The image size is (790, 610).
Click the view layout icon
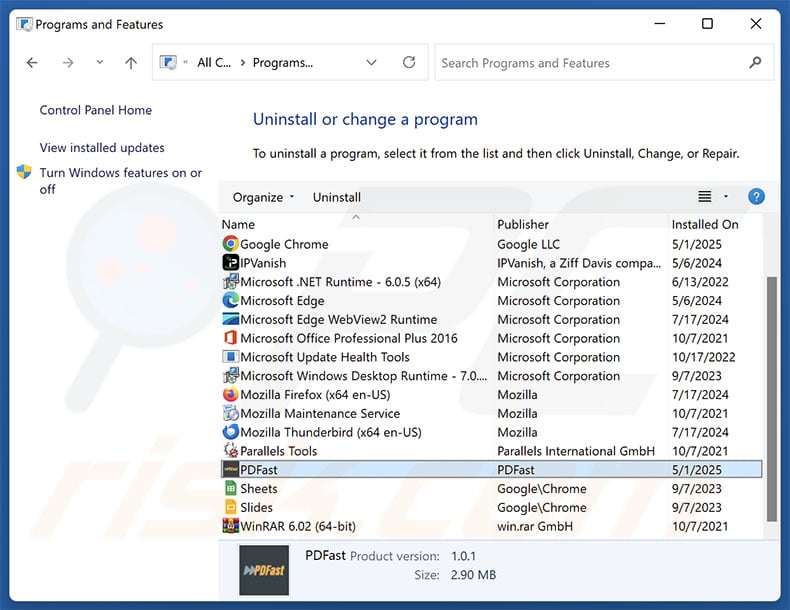pyautogui.click(x=704, y=196)
